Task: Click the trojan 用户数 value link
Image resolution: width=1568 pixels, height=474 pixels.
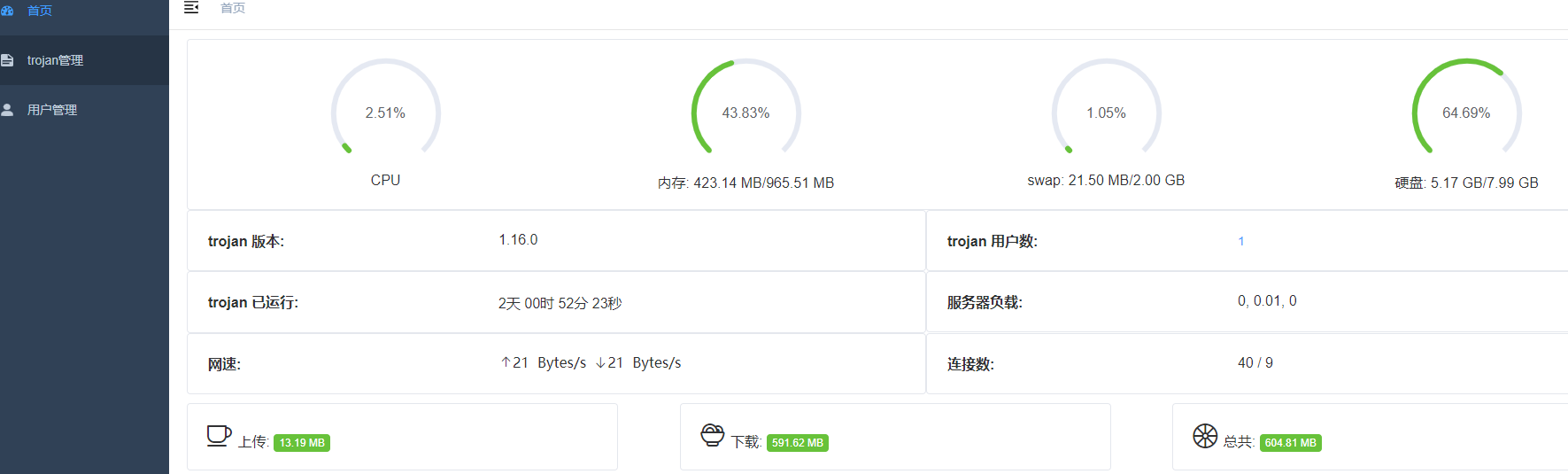Action: coord(1241,241)
